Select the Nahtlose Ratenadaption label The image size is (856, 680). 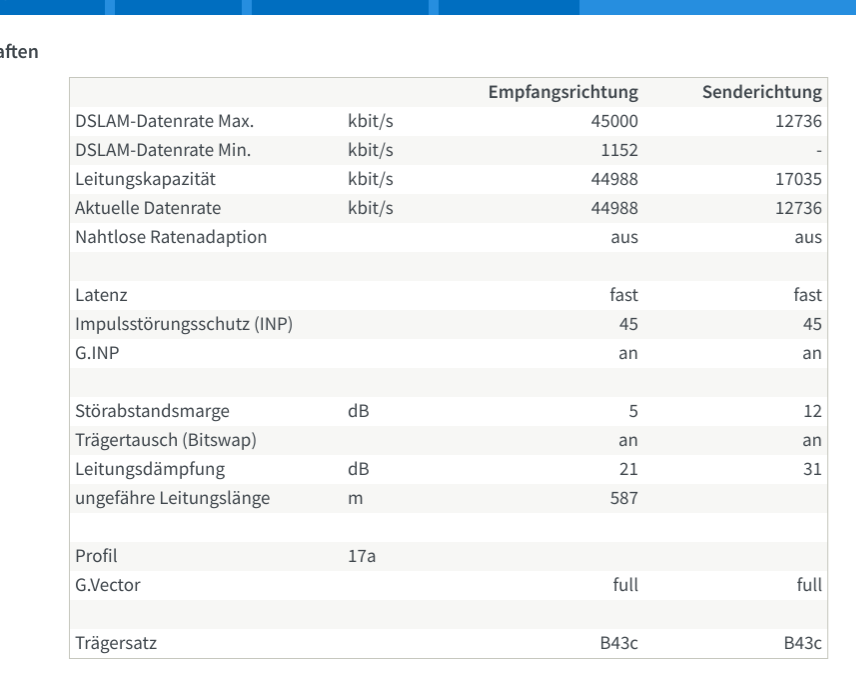pyautogui.click(x=171, y=237)
